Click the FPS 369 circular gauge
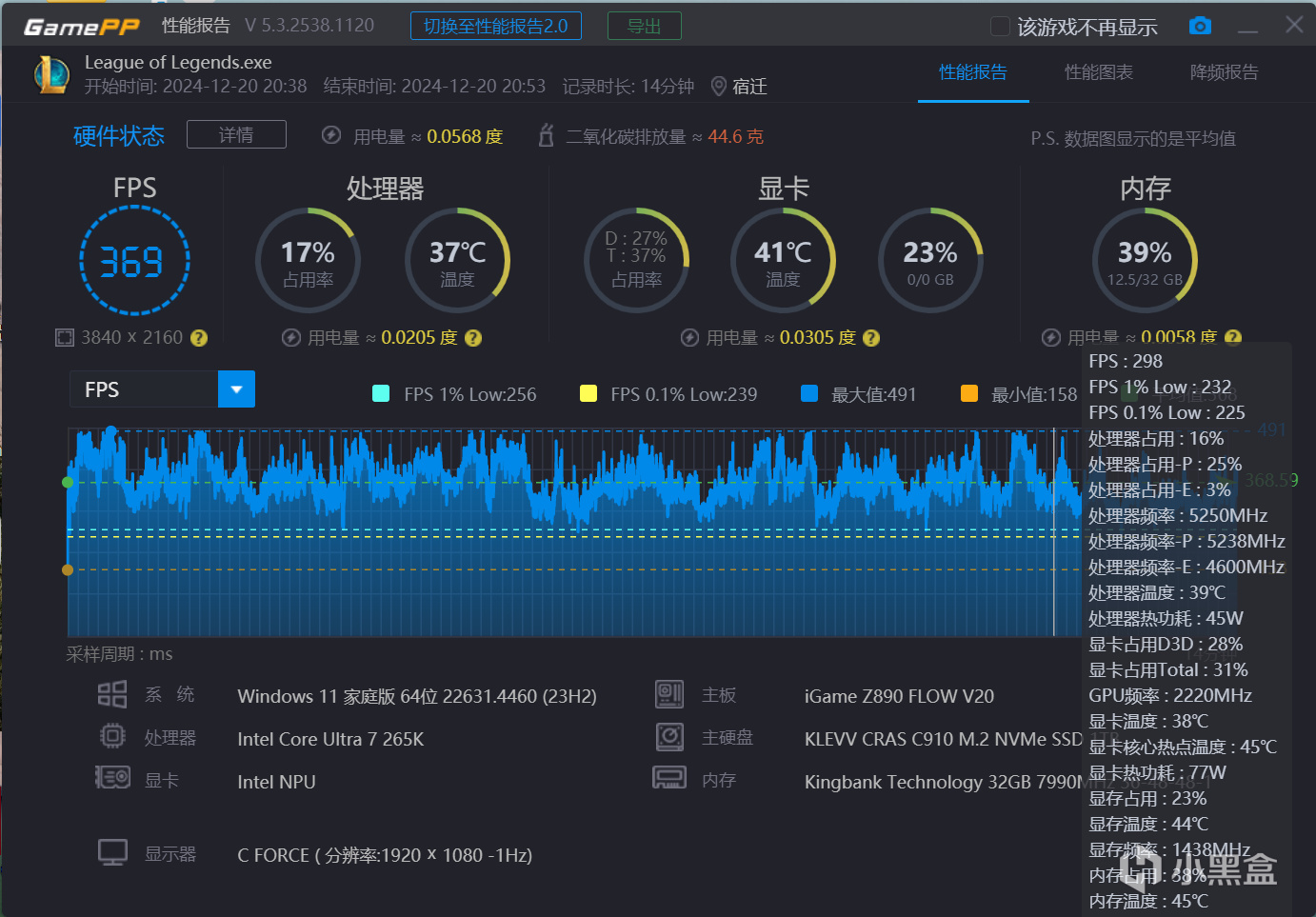This screenshot has width=1316, height=917. click(x=134, y=261)
